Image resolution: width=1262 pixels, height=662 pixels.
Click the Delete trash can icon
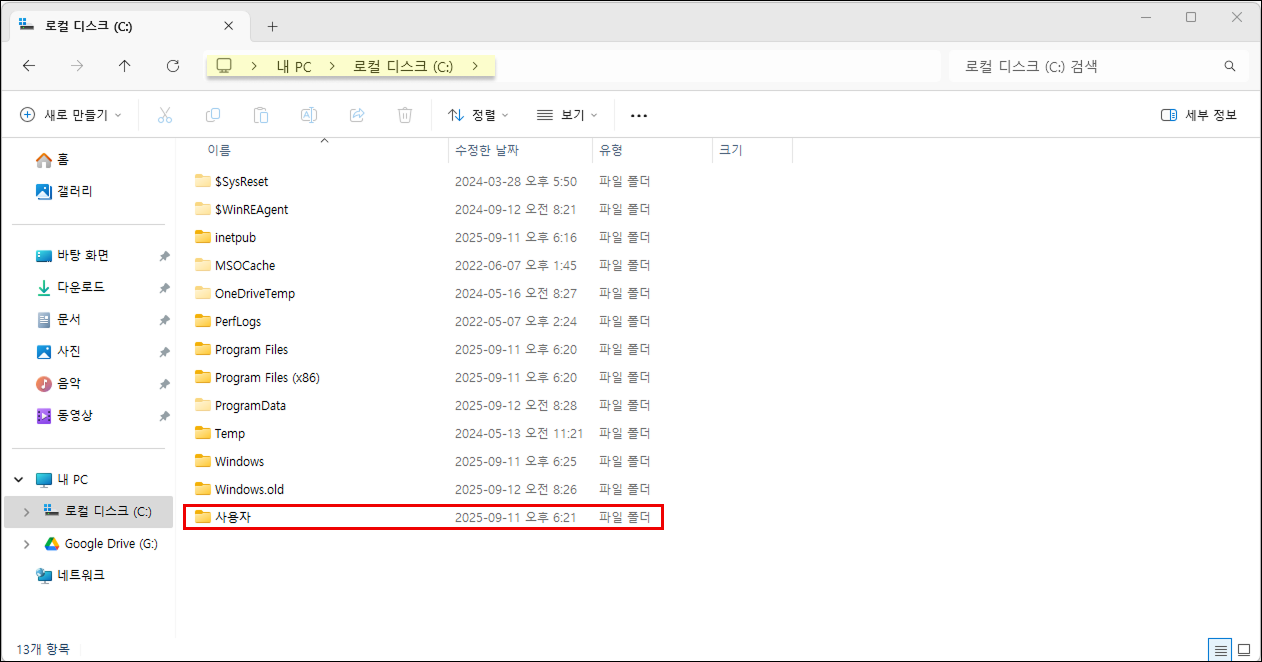coord(405,115)
